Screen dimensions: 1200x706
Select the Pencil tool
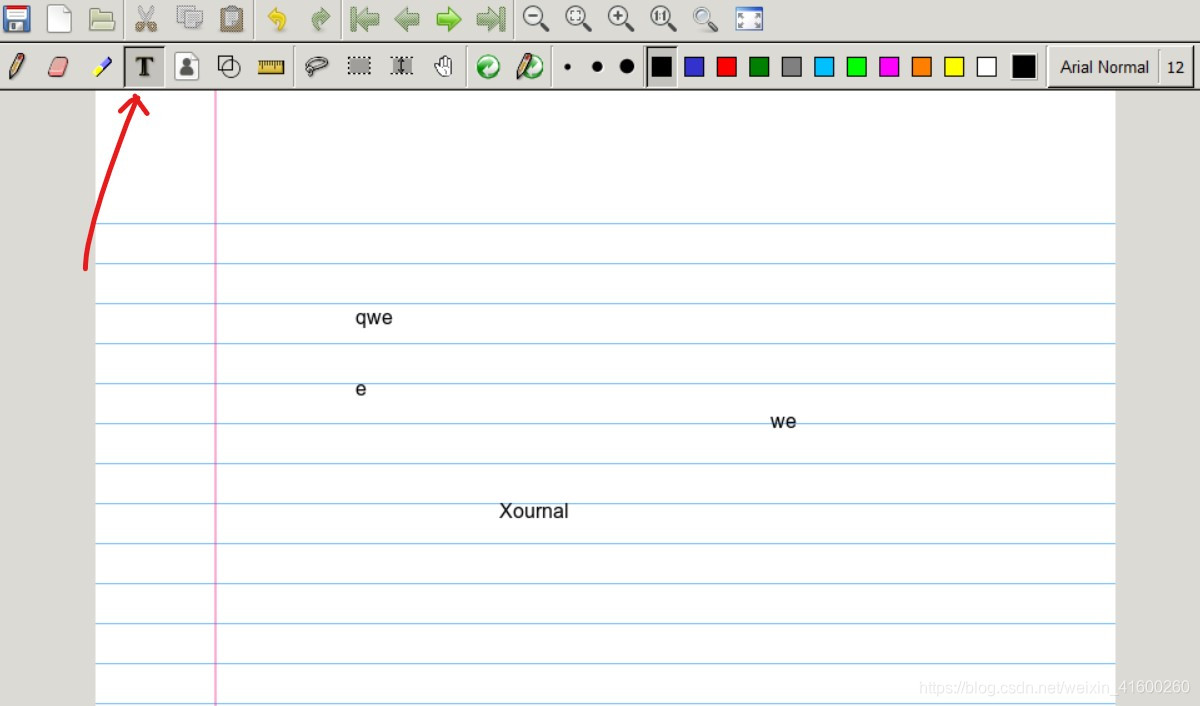coord(17,67)
